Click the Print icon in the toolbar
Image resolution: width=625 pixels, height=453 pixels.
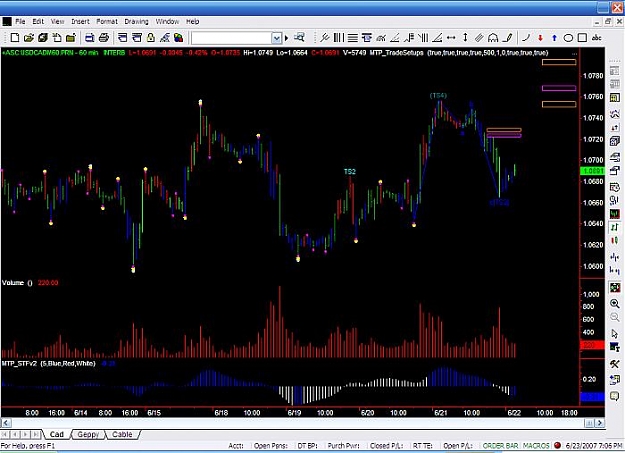104,38
